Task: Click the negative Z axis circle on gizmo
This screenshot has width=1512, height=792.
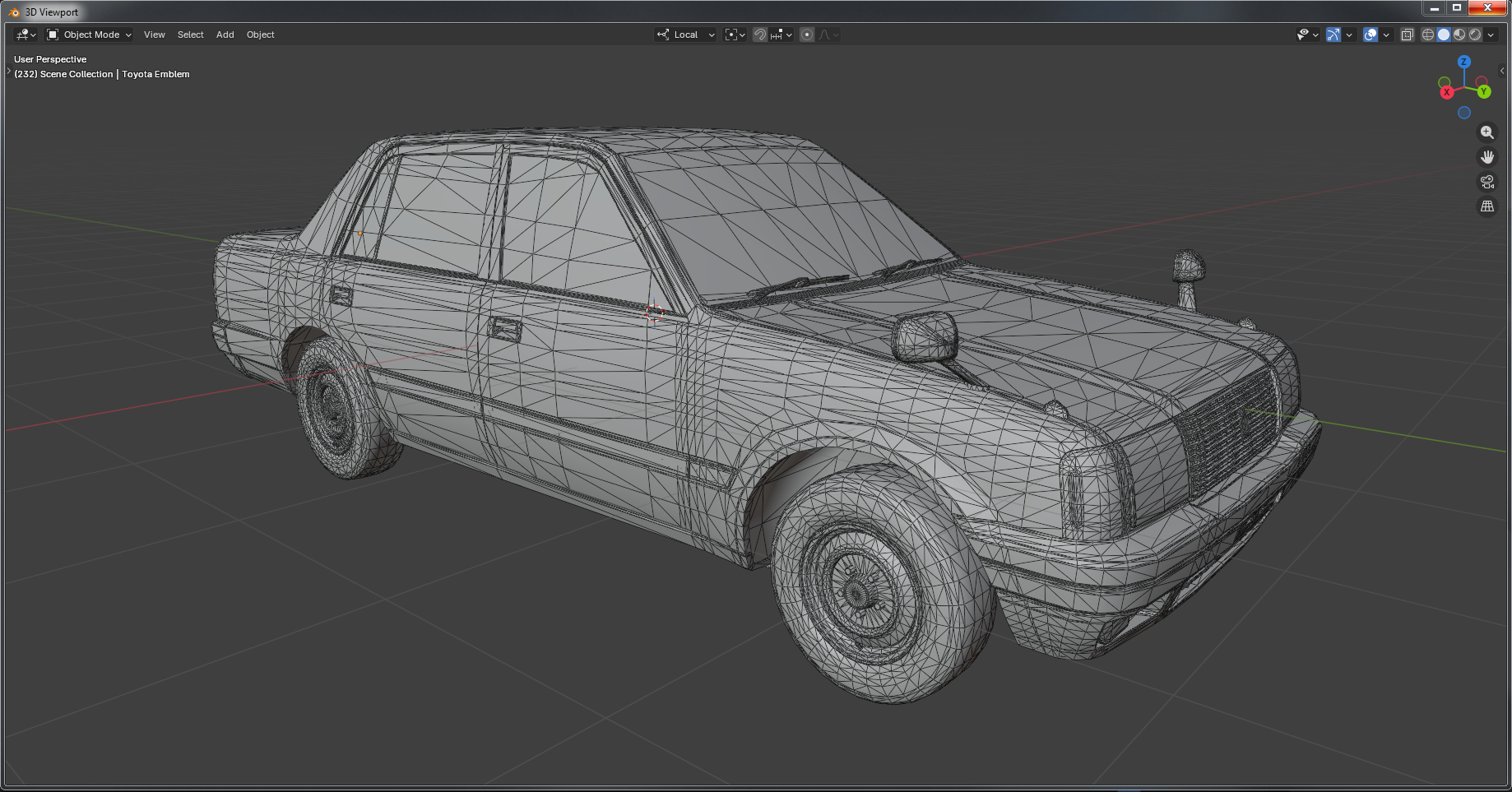Action: [x=1464, y=113]
